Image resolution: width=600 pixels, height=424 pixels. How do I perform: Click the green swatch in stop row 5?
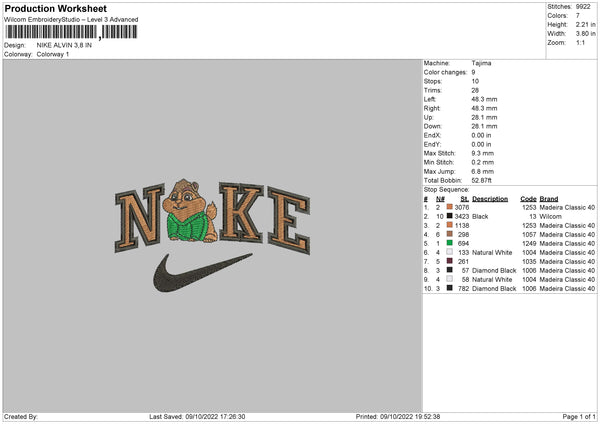click(450, 243)
